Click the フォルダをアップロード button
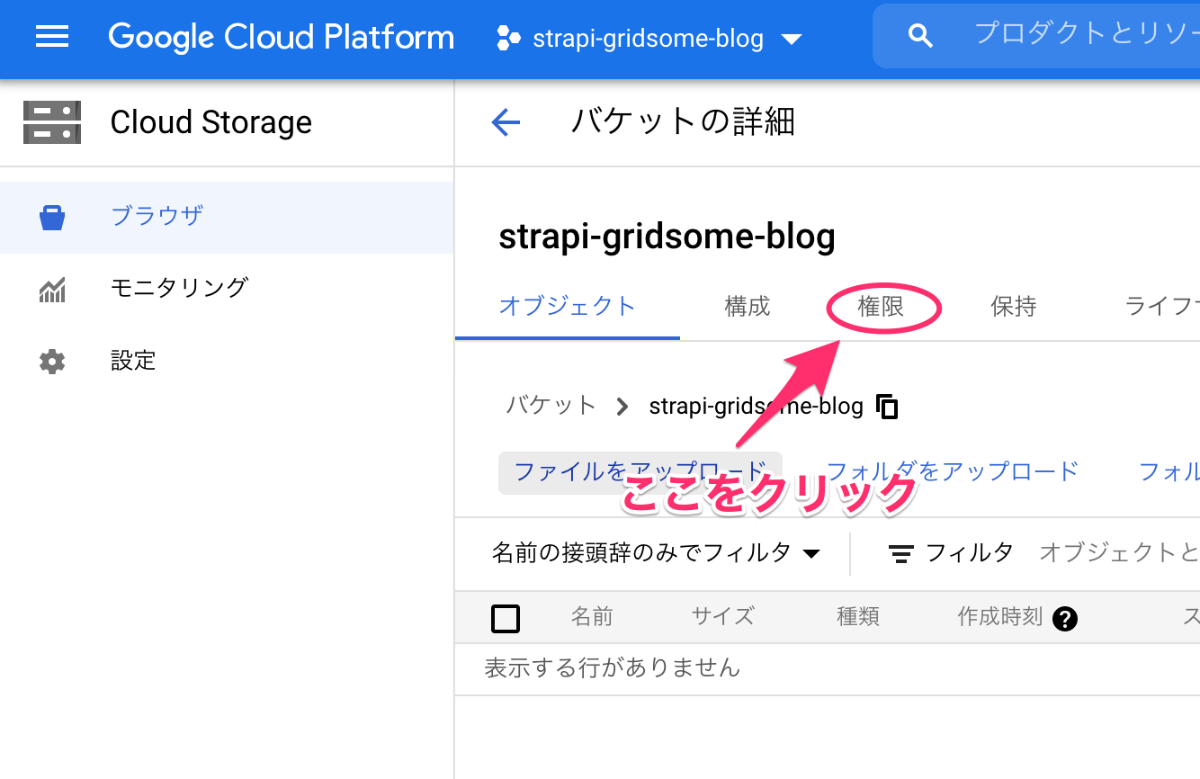This screenshot has width=1200, height=779. point(953,471)
